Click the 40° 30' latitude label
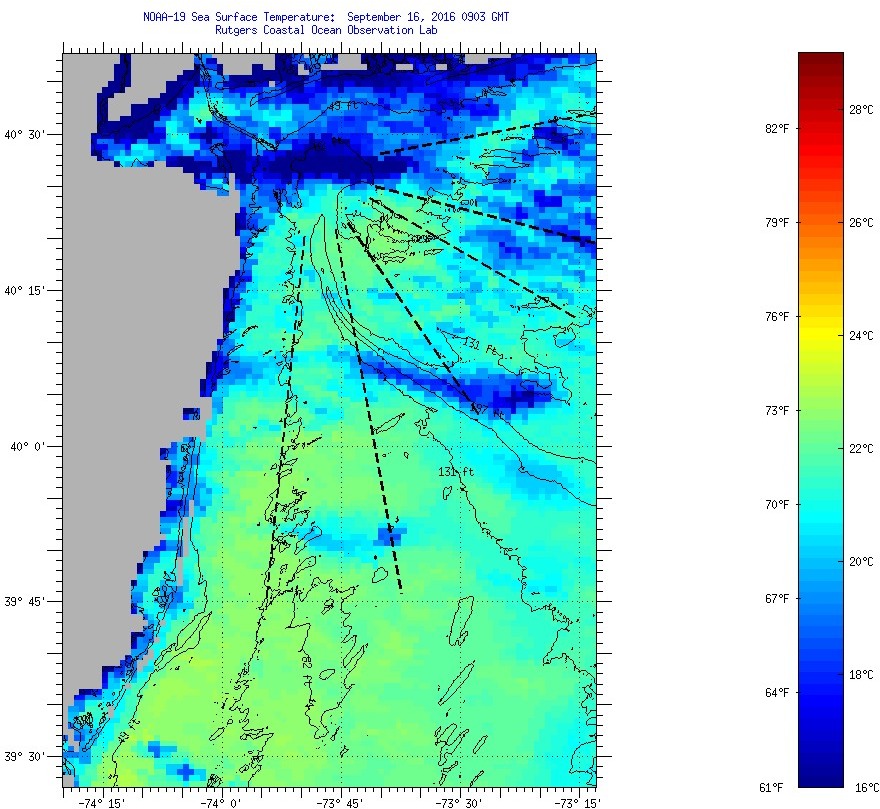 (24, 135)
